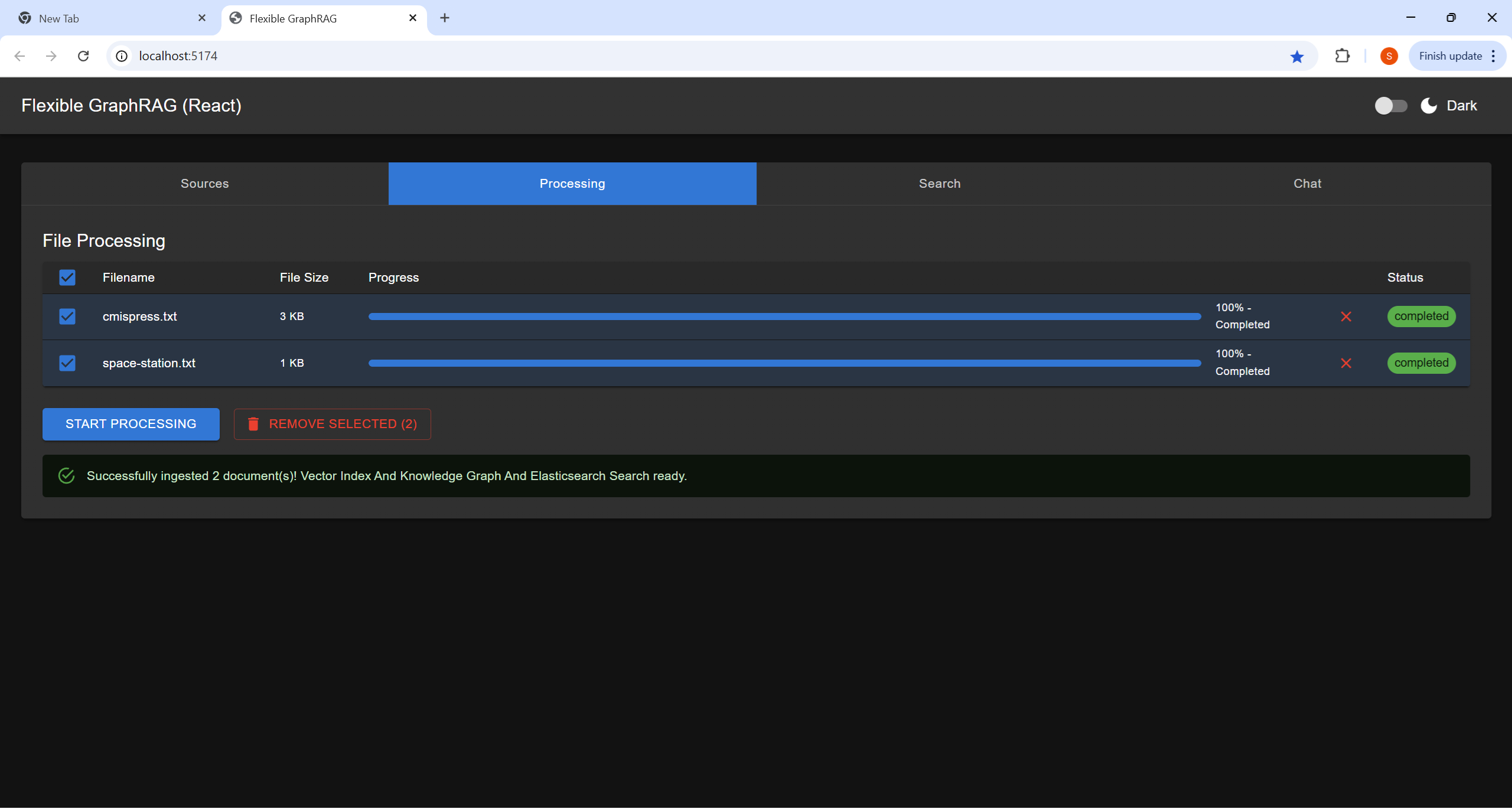Uncheck the space-station.txt checkbox

click(x=67, y=363)
